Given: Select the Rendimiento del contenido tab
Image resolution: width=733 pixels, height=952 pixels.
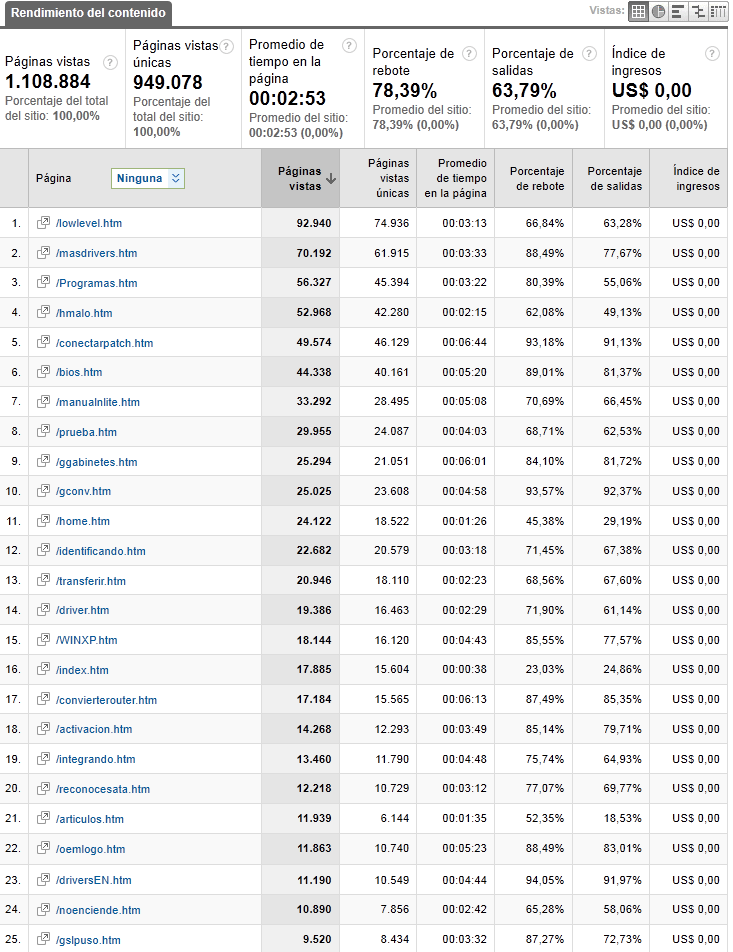Looking at the screenshot, I should [88, 13].
